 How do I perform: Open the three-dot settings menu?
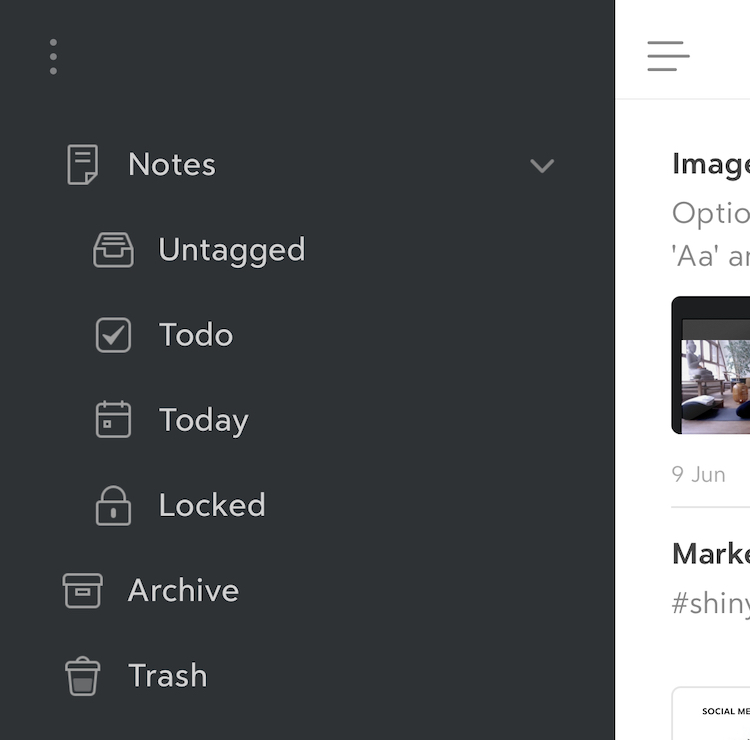pyautogui.click(x=53, y=57)
